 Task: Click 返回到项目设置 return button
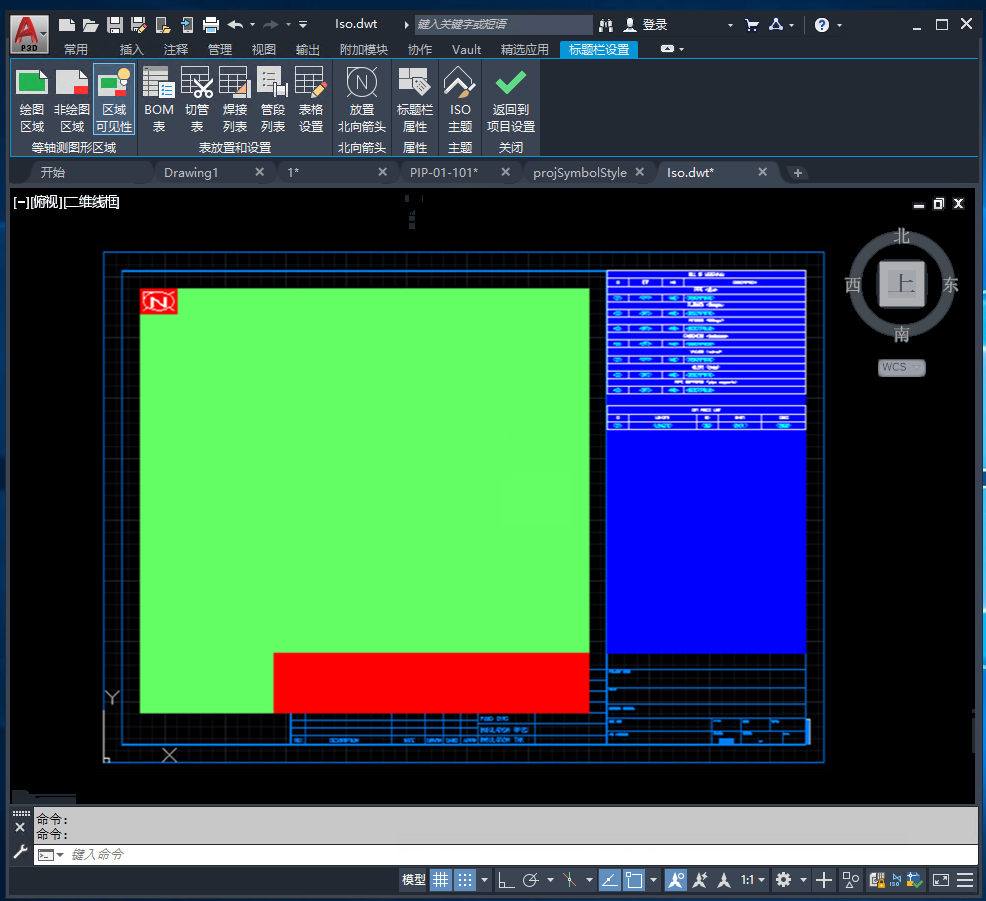click(511, 100)
